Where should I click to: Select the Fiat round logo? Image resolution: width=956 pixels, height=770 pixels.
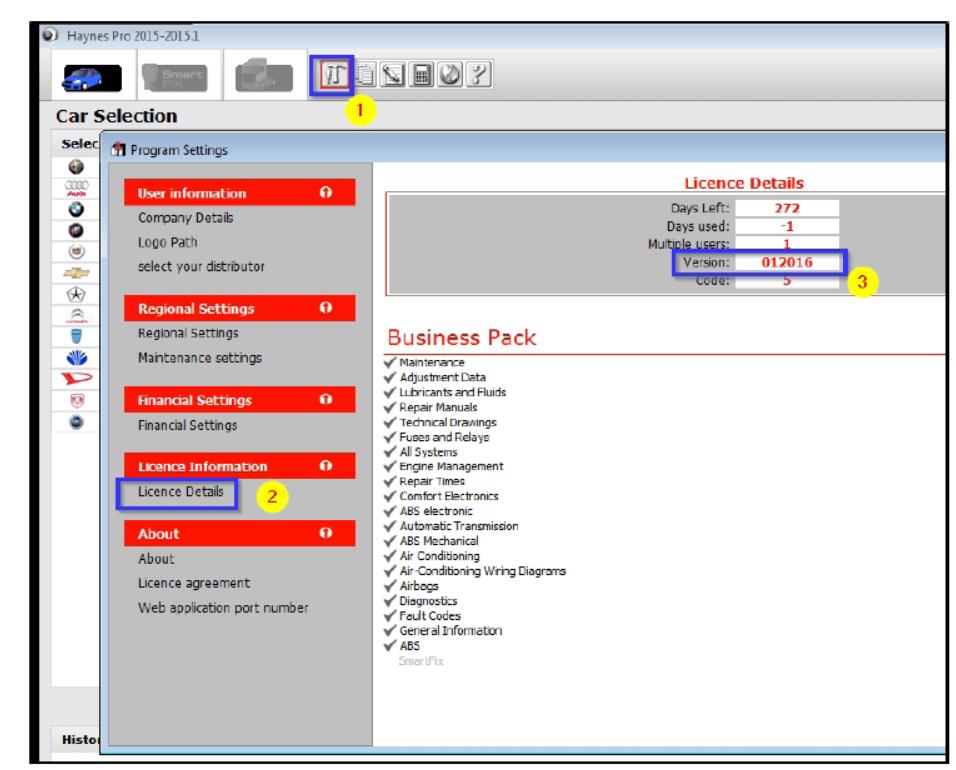pyautogui.click(x=76, y=422)
